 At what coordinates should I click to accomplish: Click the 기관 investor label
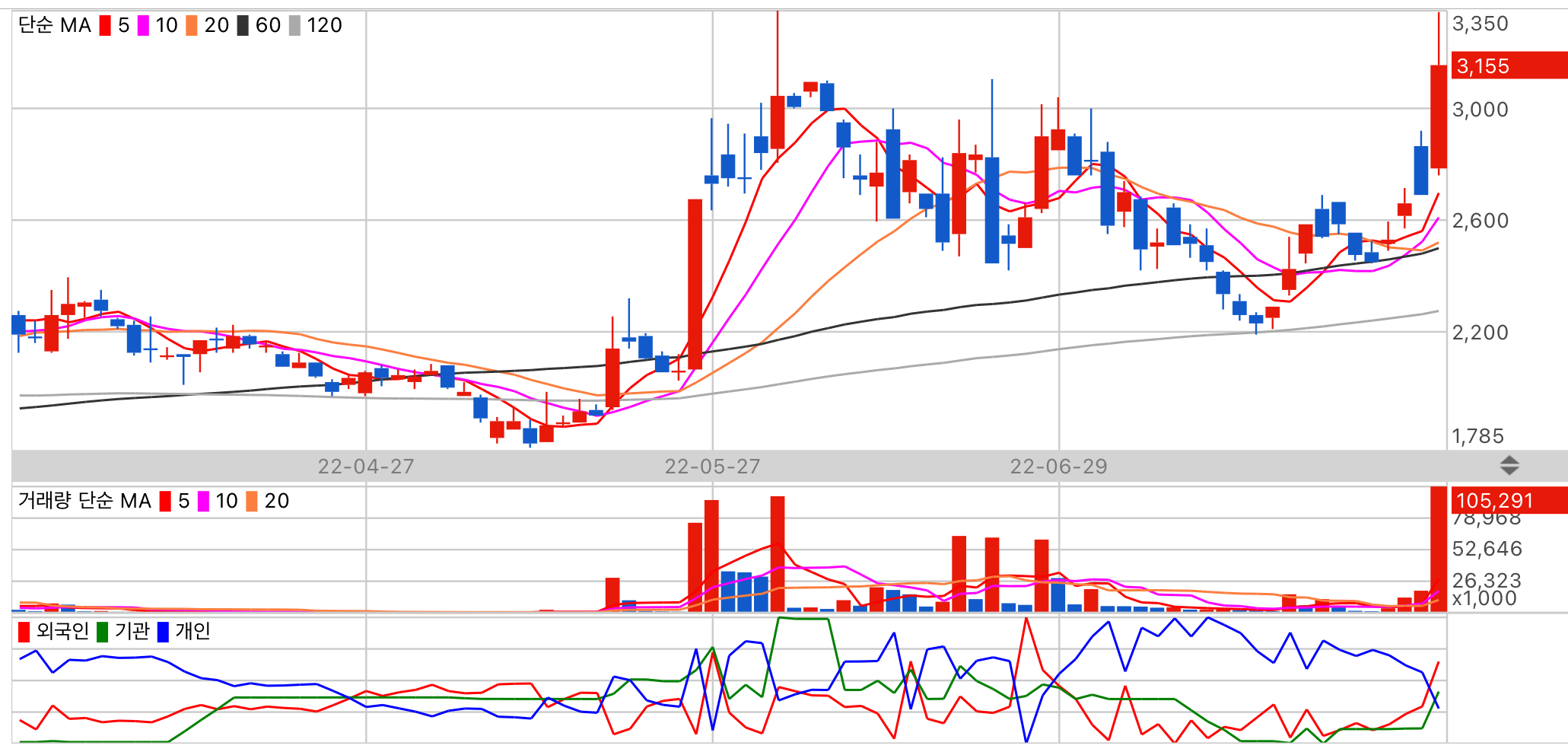coord(132,631)
